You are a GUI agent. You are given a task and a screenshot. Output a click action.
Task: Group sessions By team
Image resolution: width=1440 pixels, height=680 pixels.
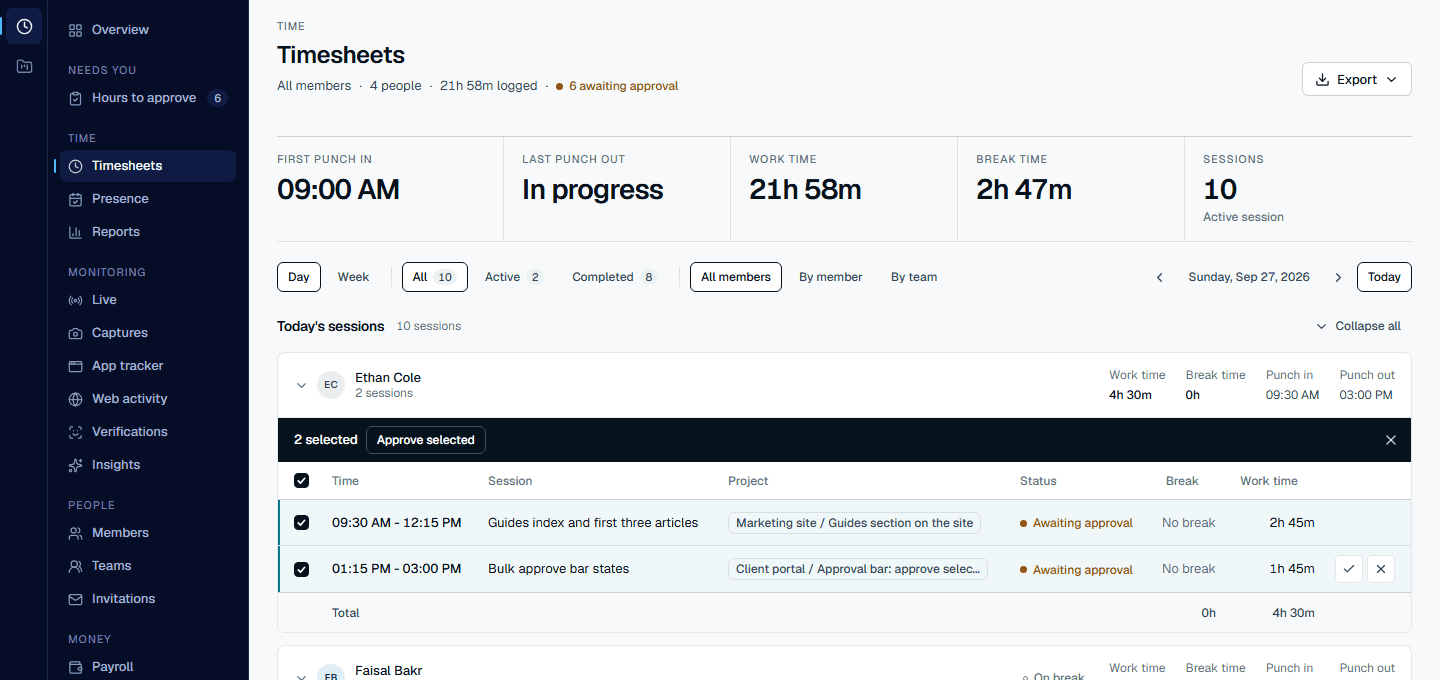point(914,277)
